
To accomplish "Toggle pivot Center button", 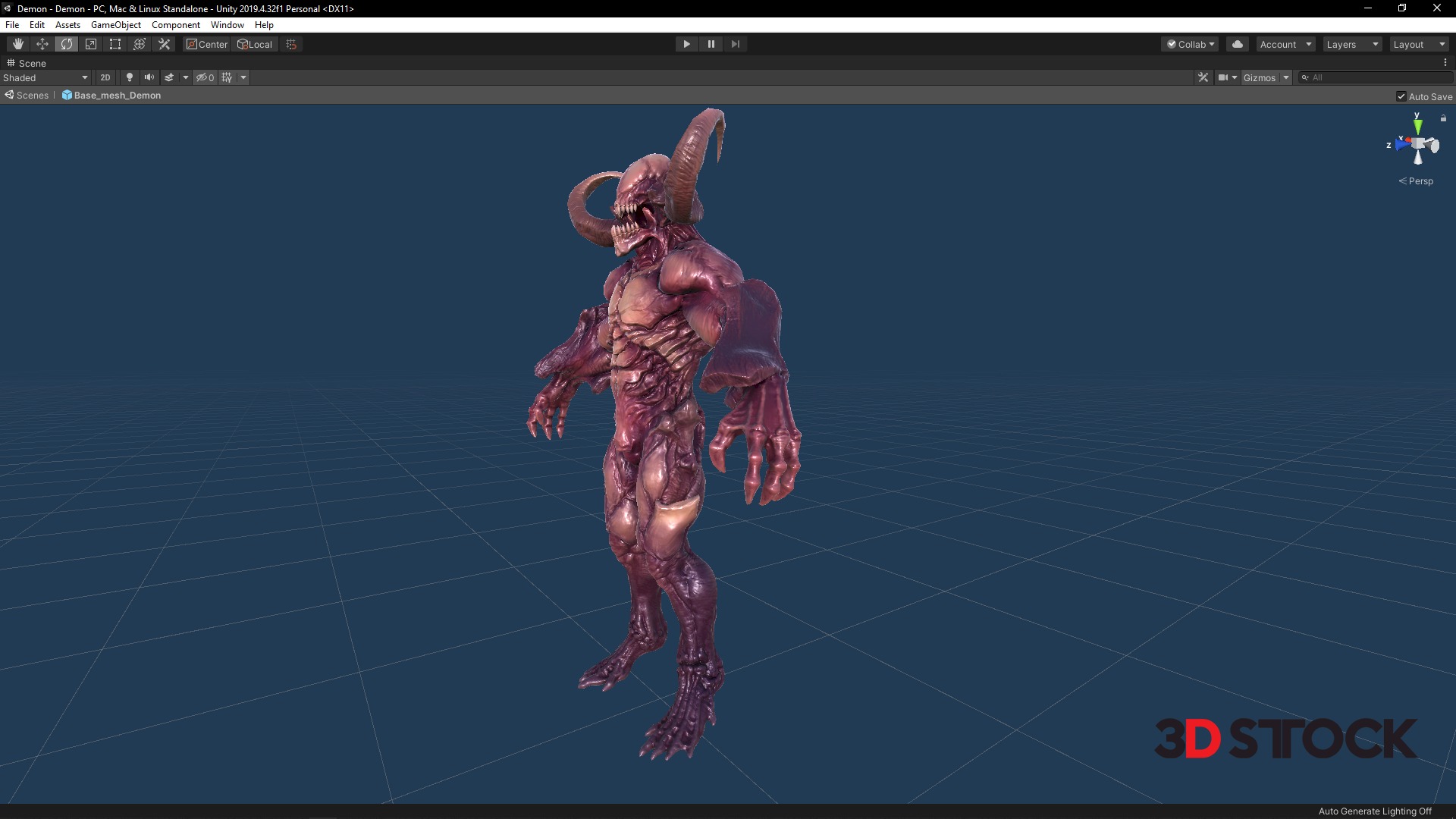I will coord(206,44).
